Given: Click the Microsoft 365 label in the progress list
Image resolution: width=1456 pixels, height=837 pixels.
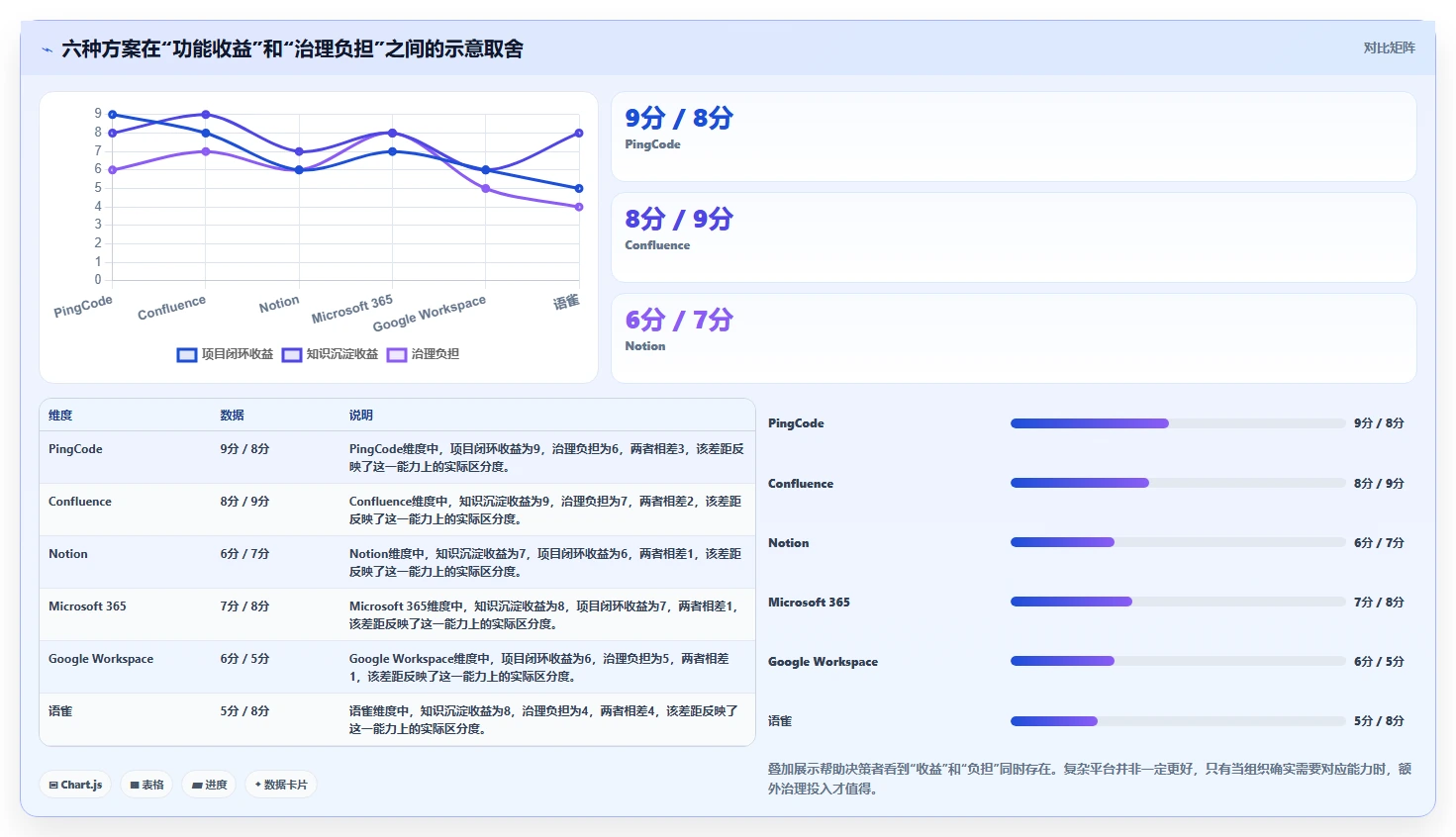Looking at the screenshot, I should point(809,603).
